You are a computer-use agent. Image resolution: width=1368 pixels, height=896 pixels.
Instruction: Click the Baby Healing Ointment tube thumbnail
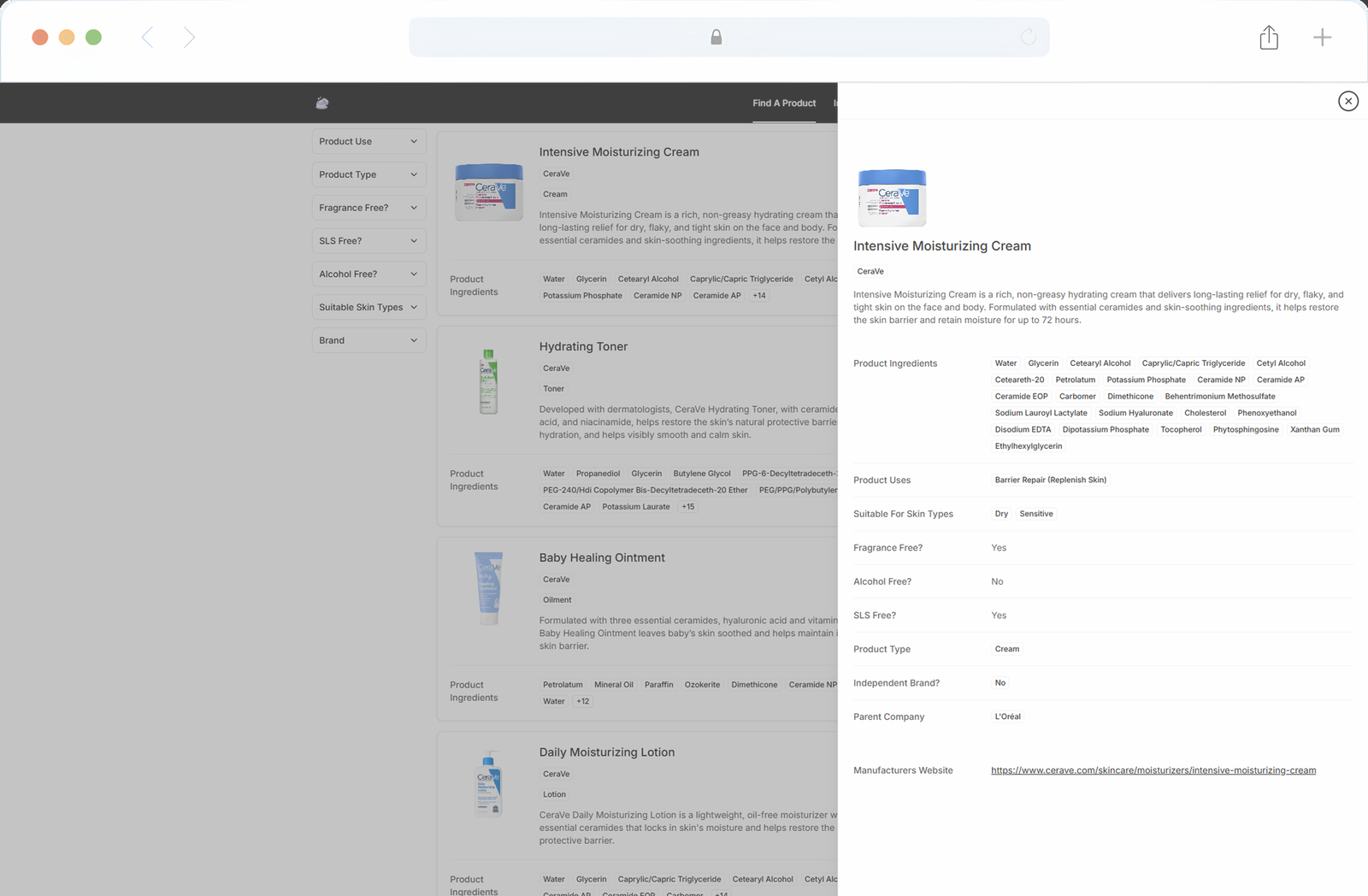488,587
